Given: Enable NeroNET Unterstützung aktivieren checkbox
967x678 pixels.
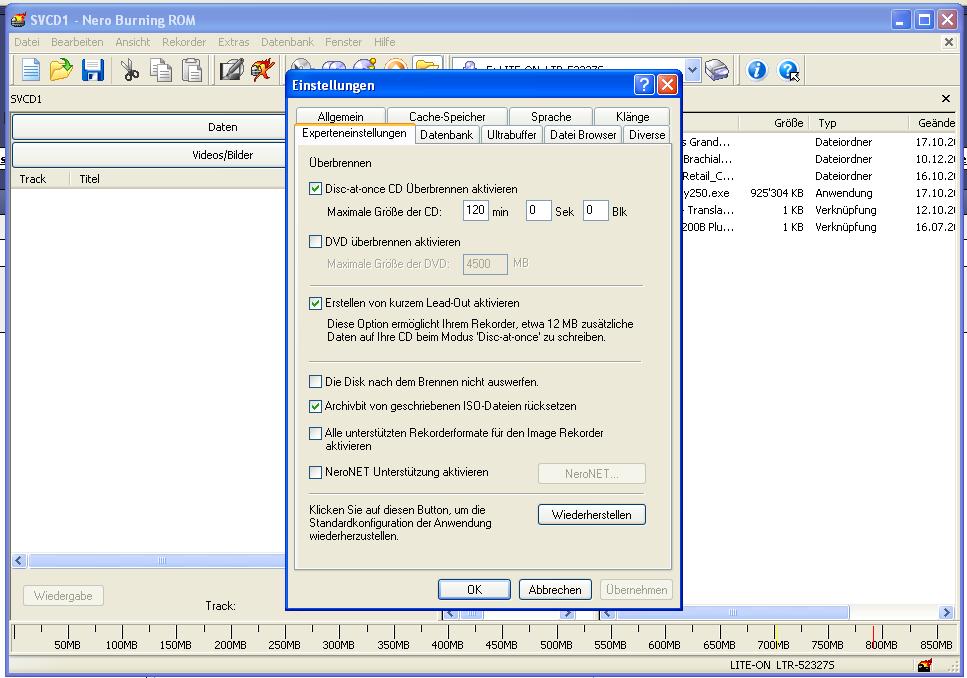Looking at the screenshot, I should click(316, 472).
